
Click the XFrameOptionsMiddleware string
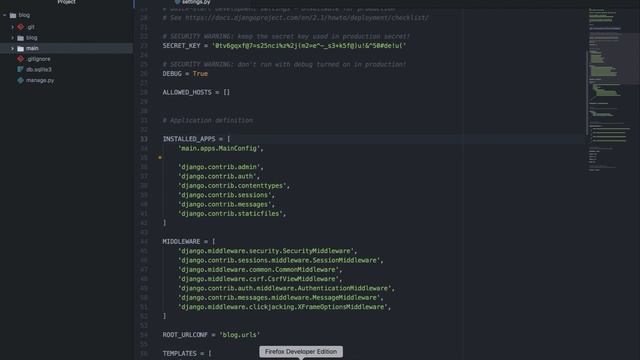click(x=282, y=307)
